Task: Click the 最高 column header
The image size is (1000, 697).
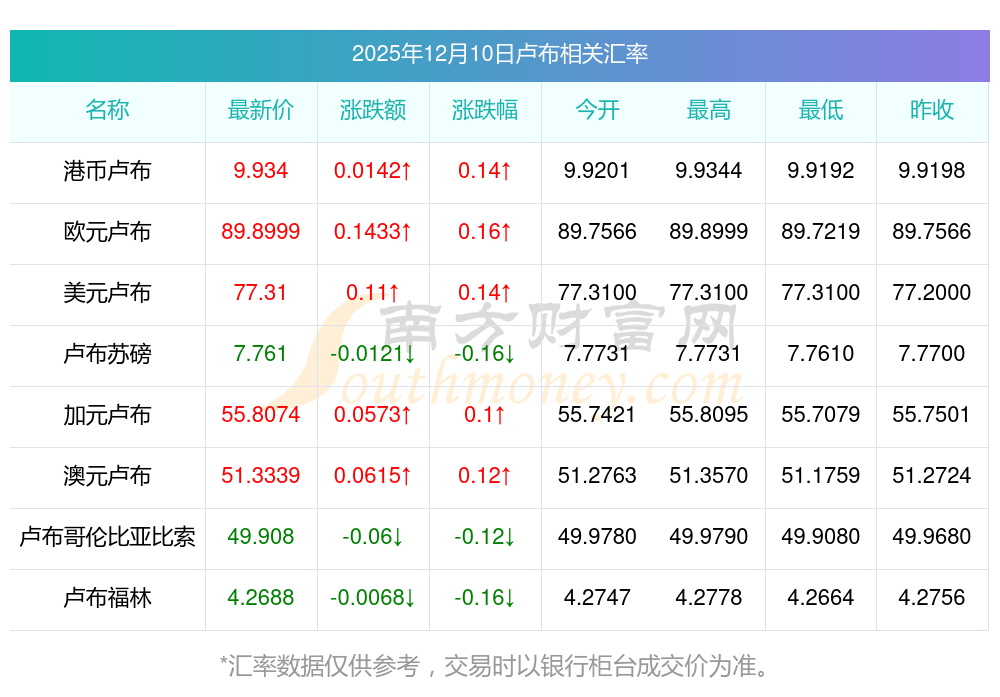Action: [x=709, y=110]
